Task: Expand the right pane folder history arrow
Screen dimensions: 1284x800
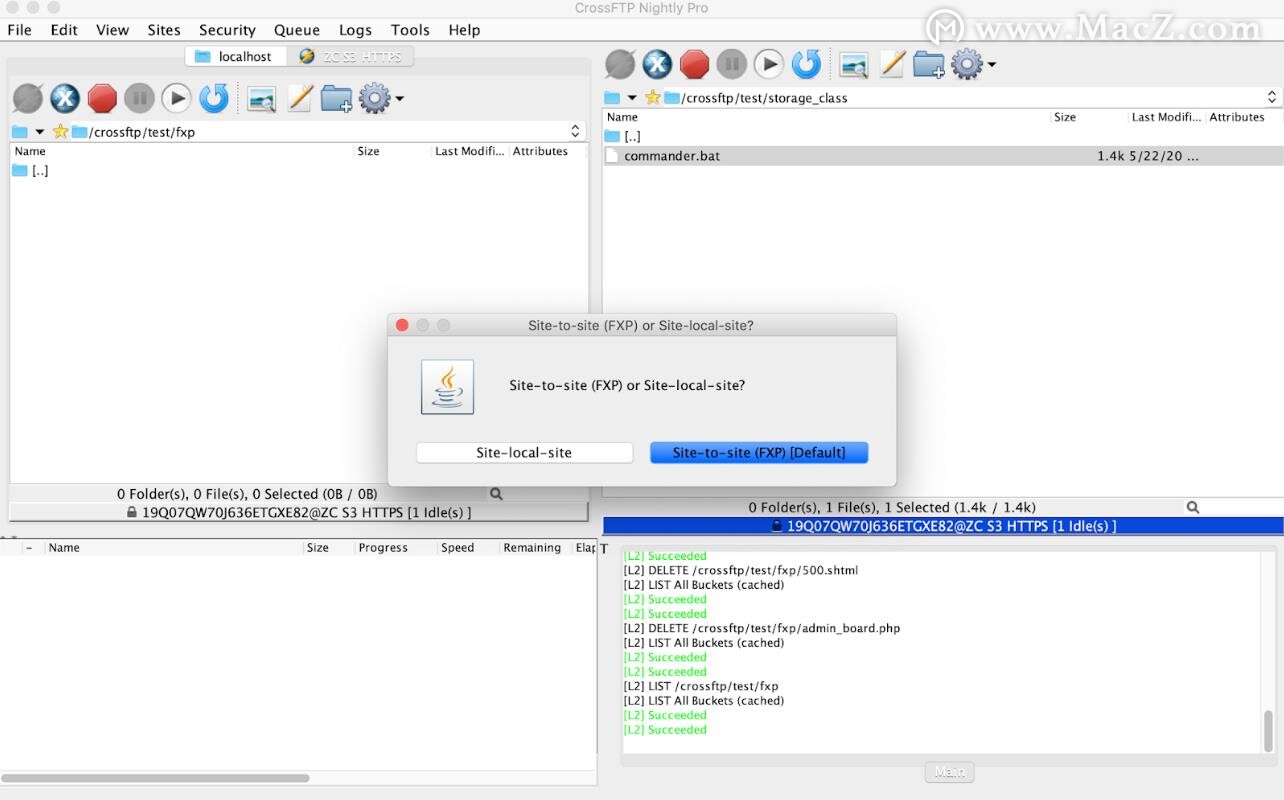Action: [x=631, y=98]
